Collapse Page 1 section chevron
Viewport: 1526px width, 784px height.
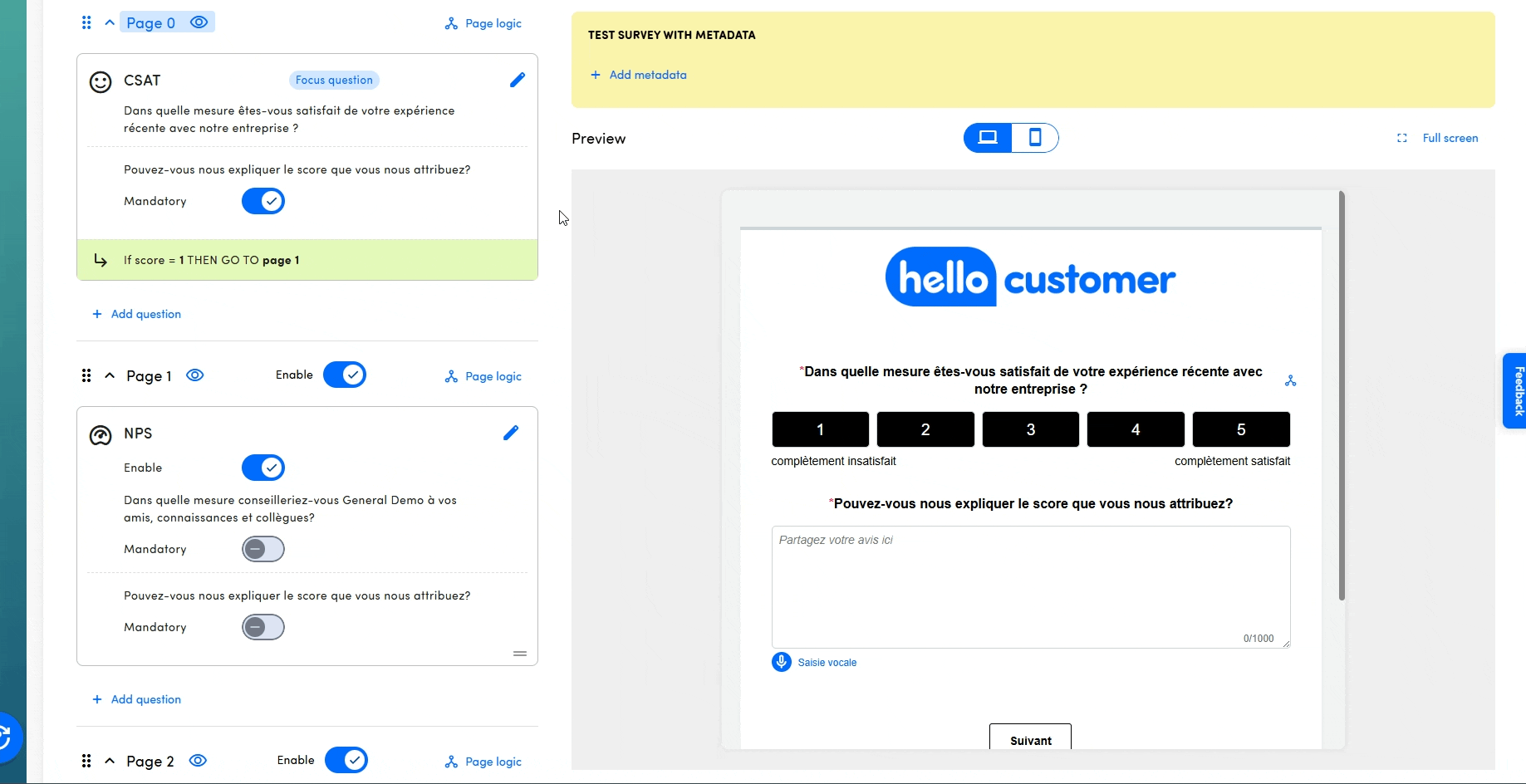tap(110, 375)
